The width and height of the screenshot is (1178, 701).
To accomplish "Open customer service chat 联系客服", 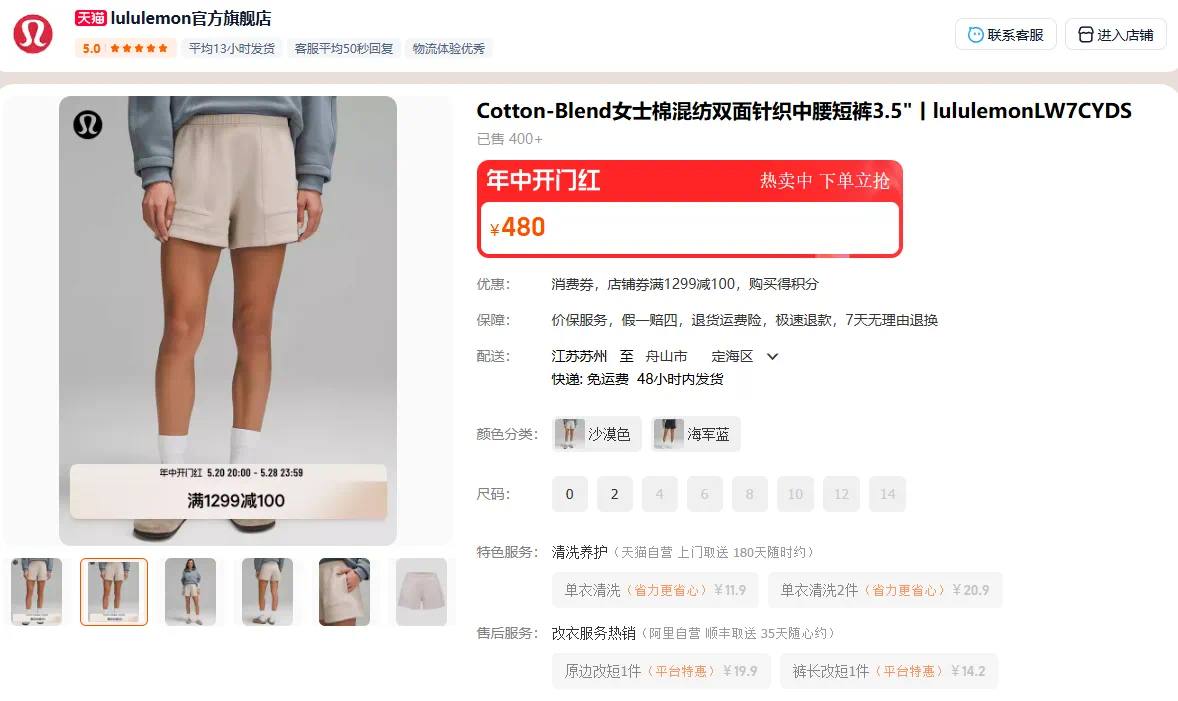I will click(x=1005, y=35).
